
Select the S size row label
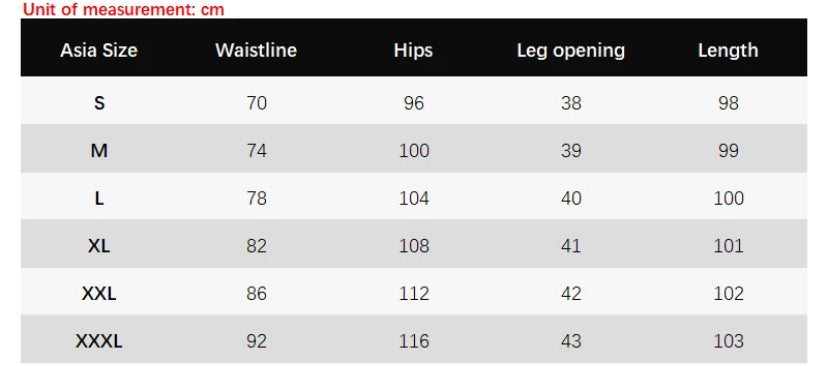[99, 102]
